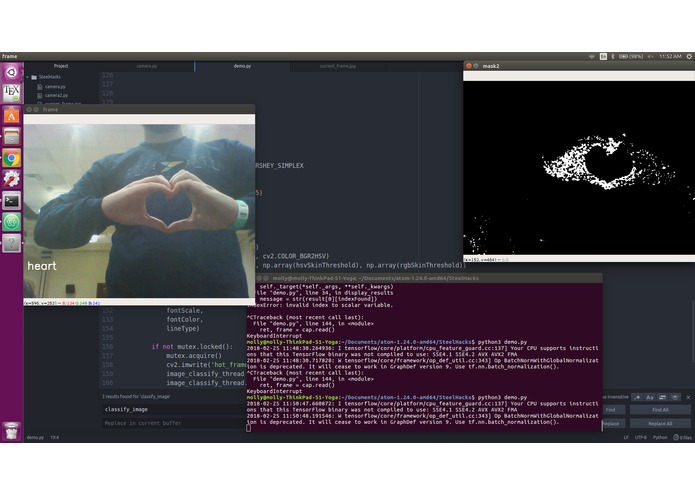The width and height of the screenshot is (695, 494).
Task: Click the Replace All button
Action: click(660, 424)
